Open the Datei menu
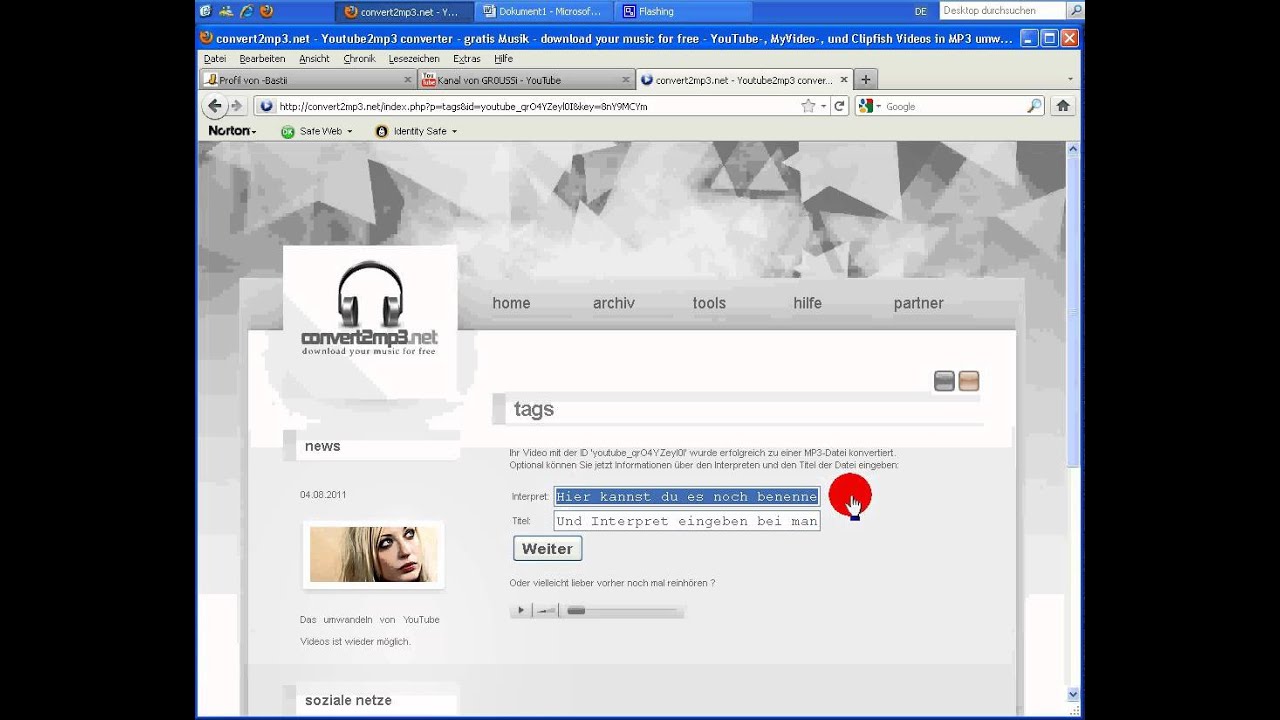The height and width of the screenshot is (720, 1280). [215, 59]
